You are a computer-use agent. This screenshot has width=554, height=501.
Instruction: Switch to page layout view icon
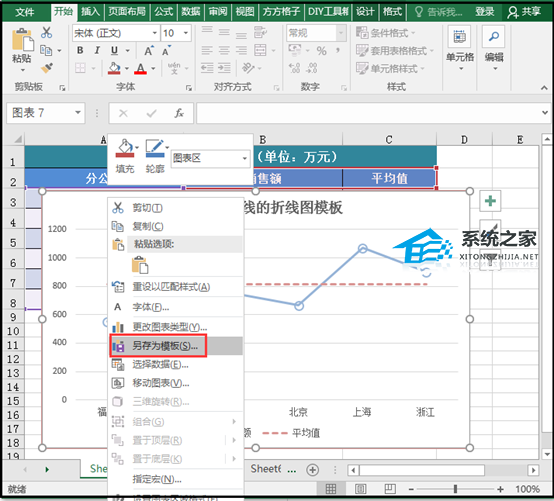point(361,489)
